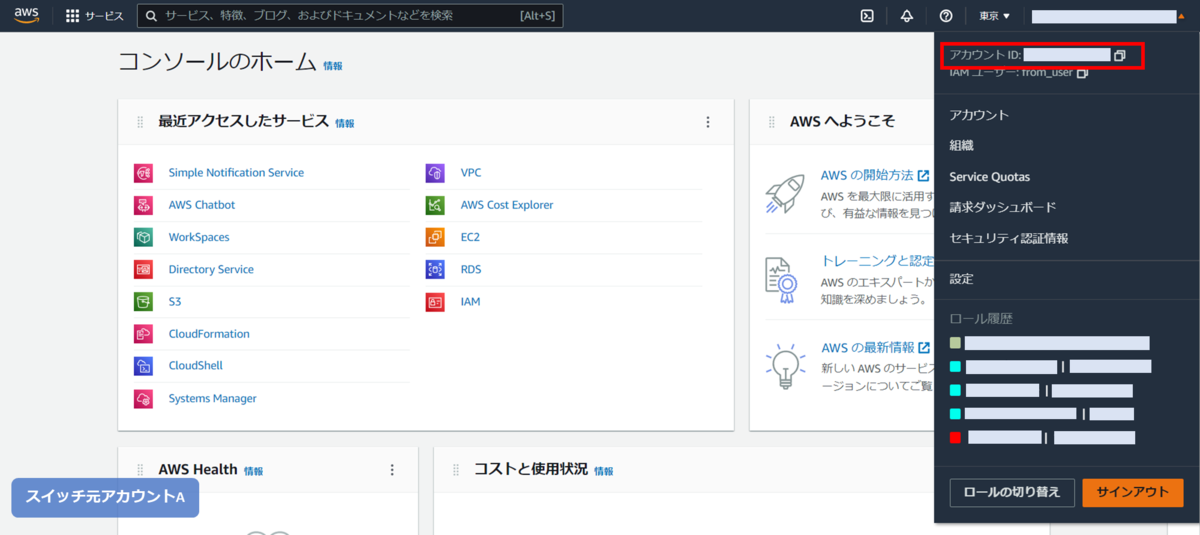
Task: Click the IAM service icon
Action: (435, 301)
